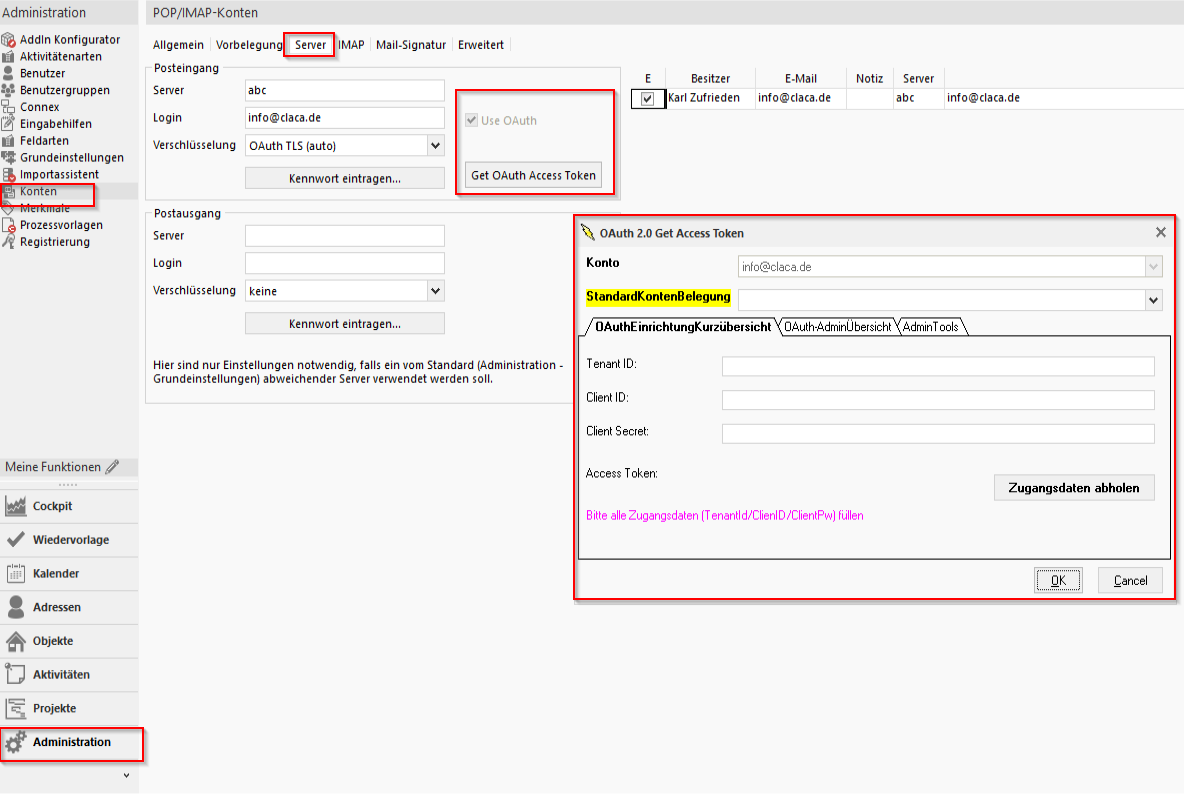Click the Prozessvorlagen icon
1184x795 pixels.
(x=8, y=225)
